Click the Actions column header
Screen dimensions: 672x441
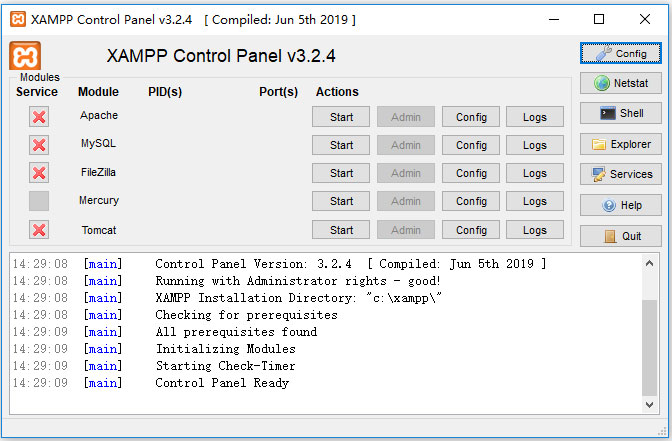[x=337, y=92]
